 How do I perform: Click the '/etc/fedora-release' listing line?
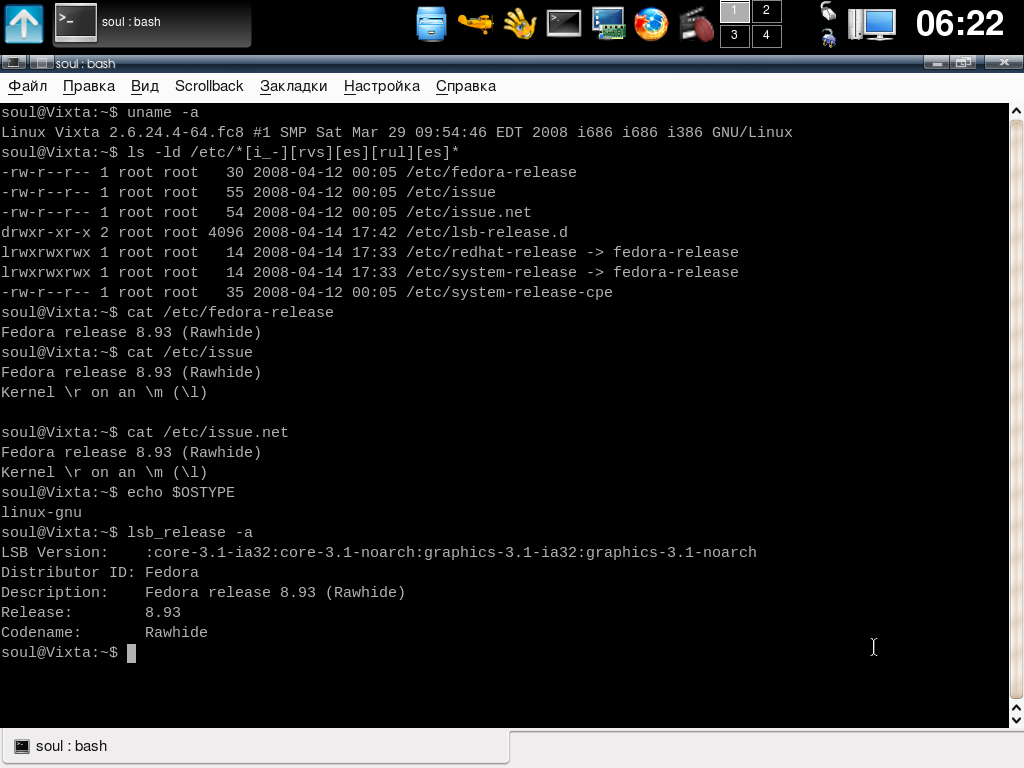(289, 172)
